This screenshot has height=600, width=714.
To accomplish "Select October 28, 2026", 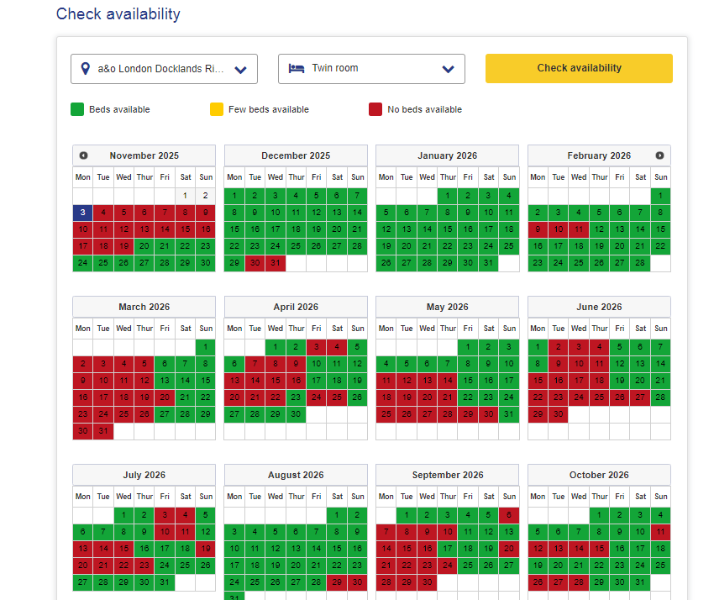I will pyautogui.click(x=579, y=582).
